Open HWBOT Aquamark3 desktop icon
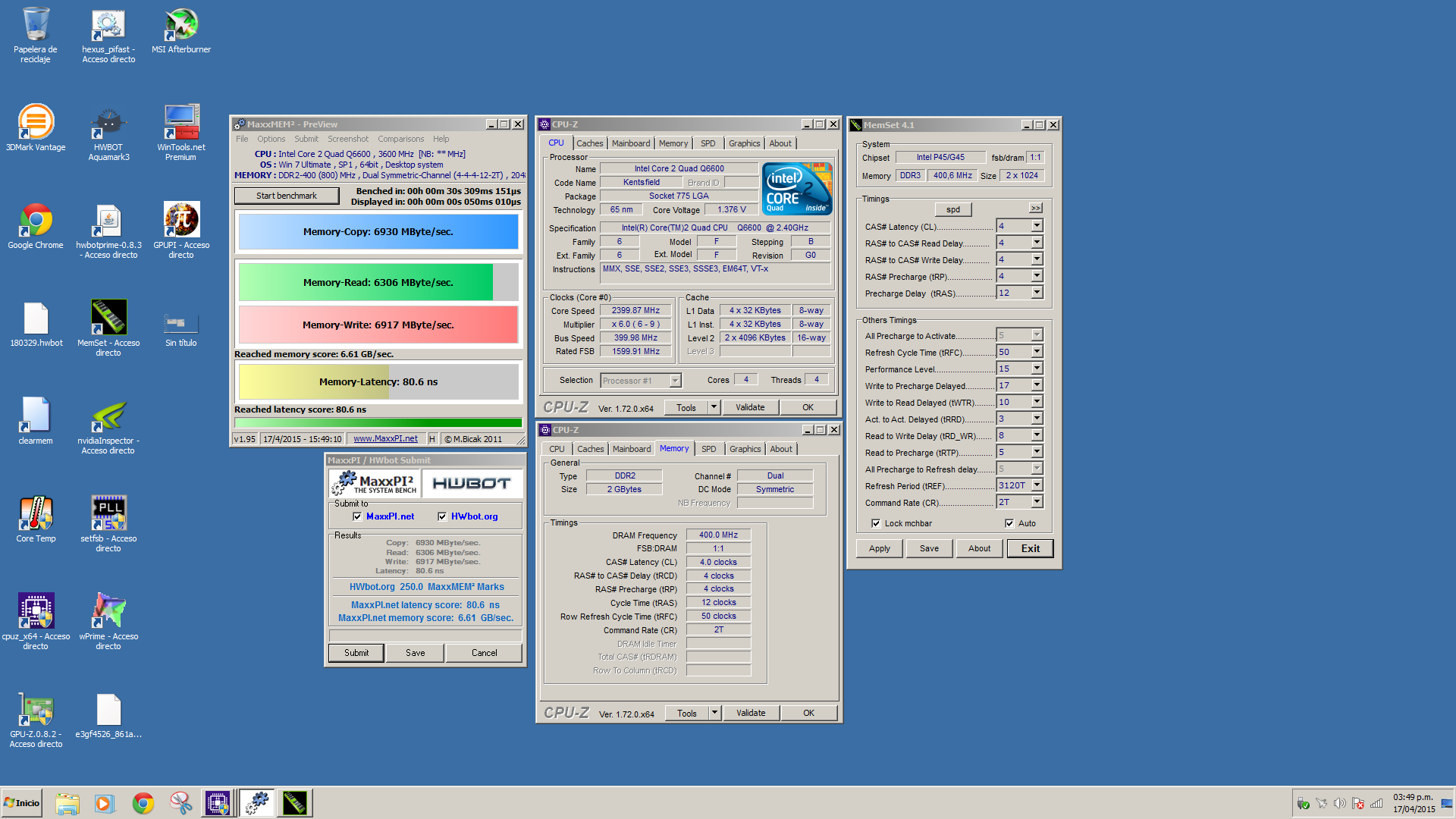This screenshot has width=1456, height=819. tap(108, 133)
